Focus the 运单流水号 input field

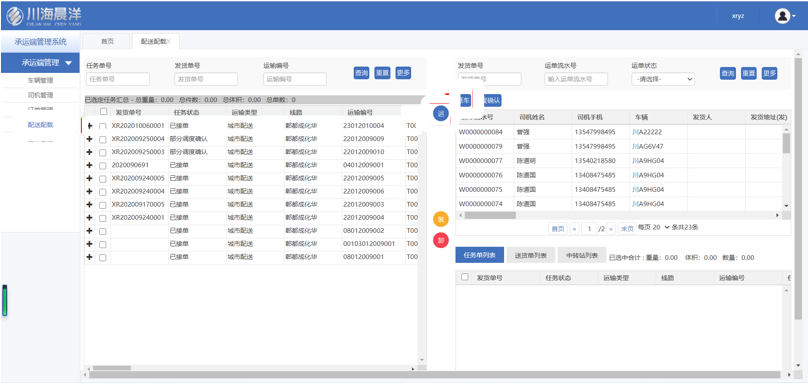(x=576, y=79)
